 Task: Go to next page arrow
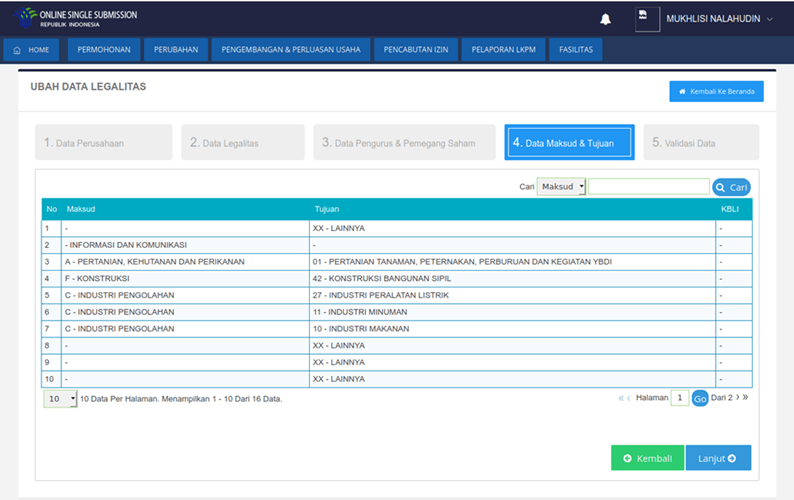coord(737,397)
